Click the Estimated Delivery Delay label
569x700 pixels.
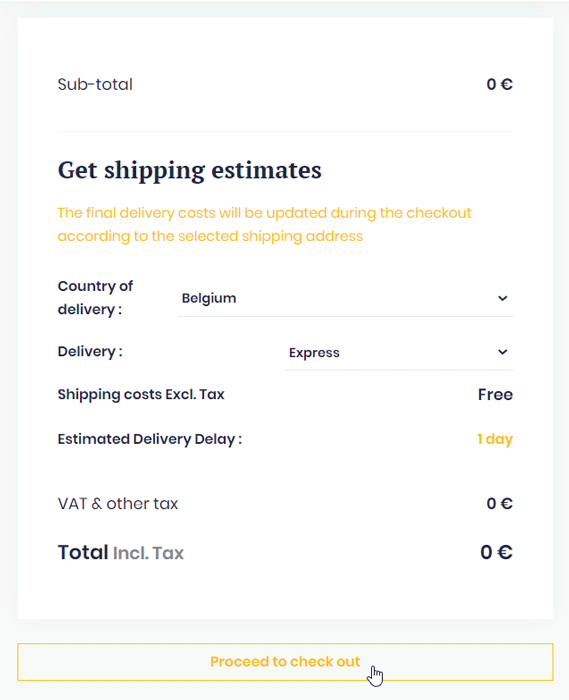click(150, 439)
